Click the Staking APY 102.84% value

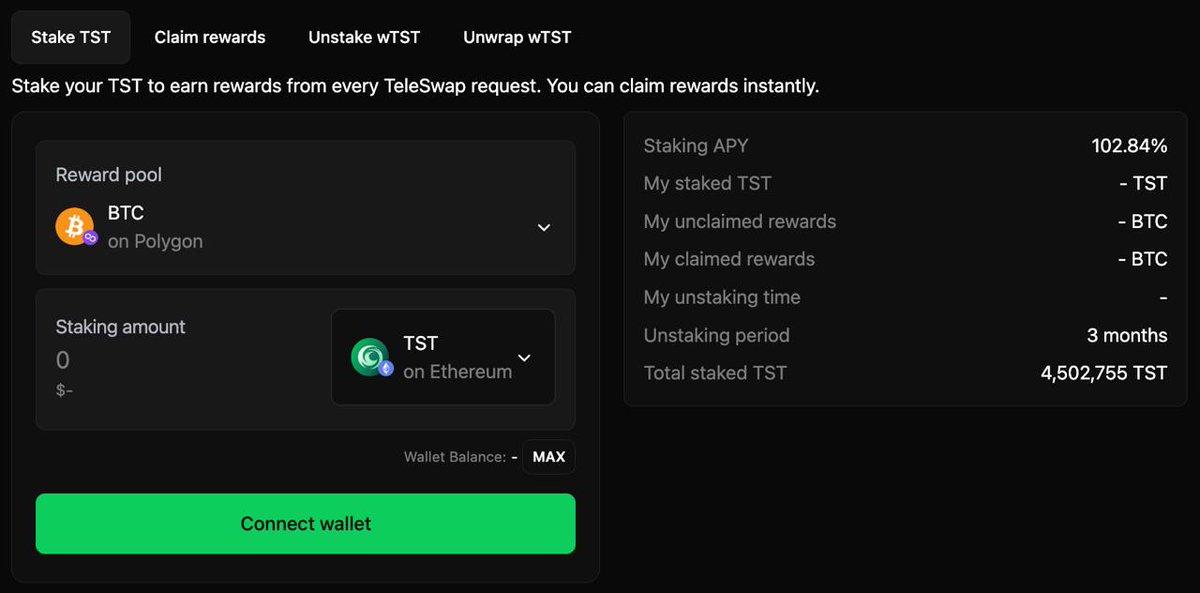click(1129, 146)
